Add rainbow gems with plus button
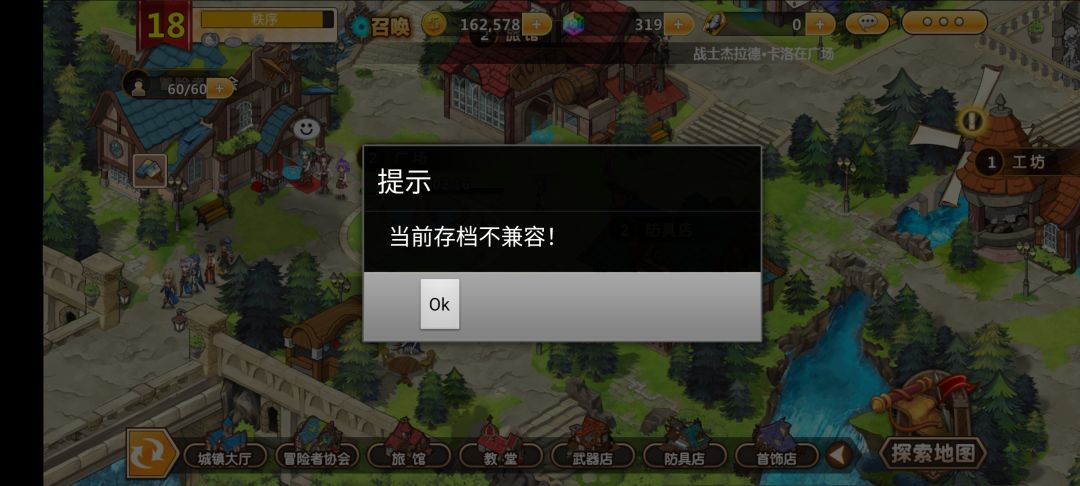 coord(678,25)
